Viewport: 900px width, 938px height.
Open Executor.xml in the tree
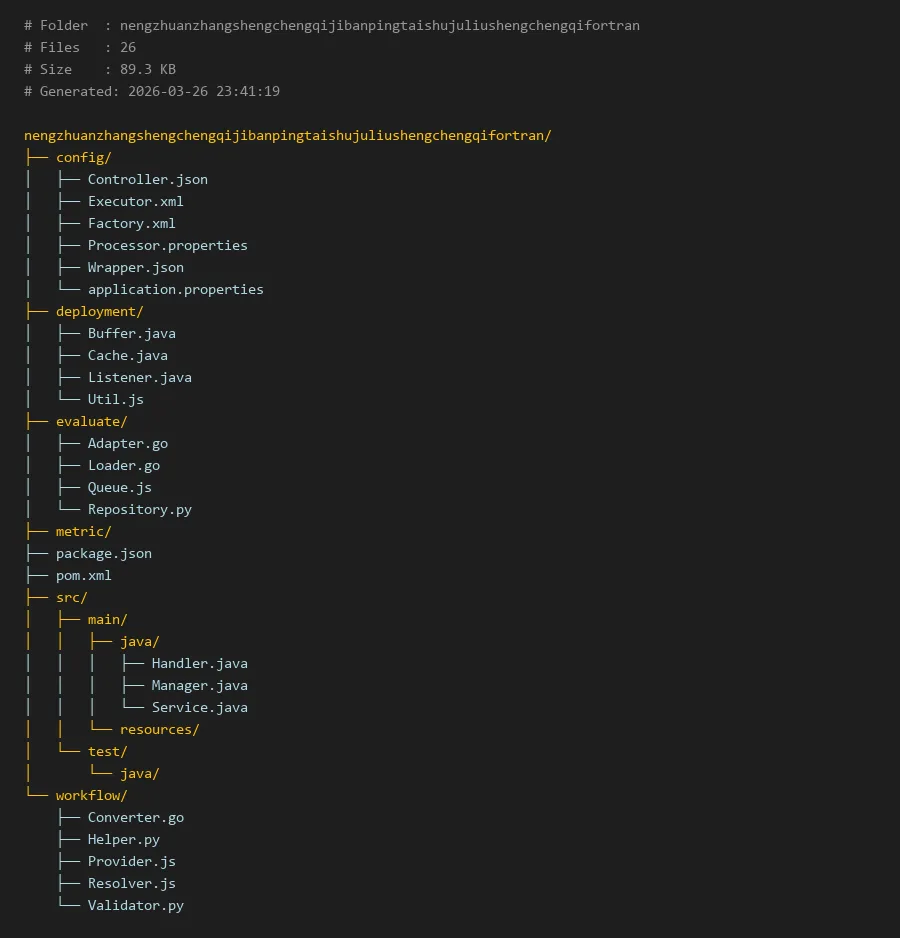(x=135, y=201)
